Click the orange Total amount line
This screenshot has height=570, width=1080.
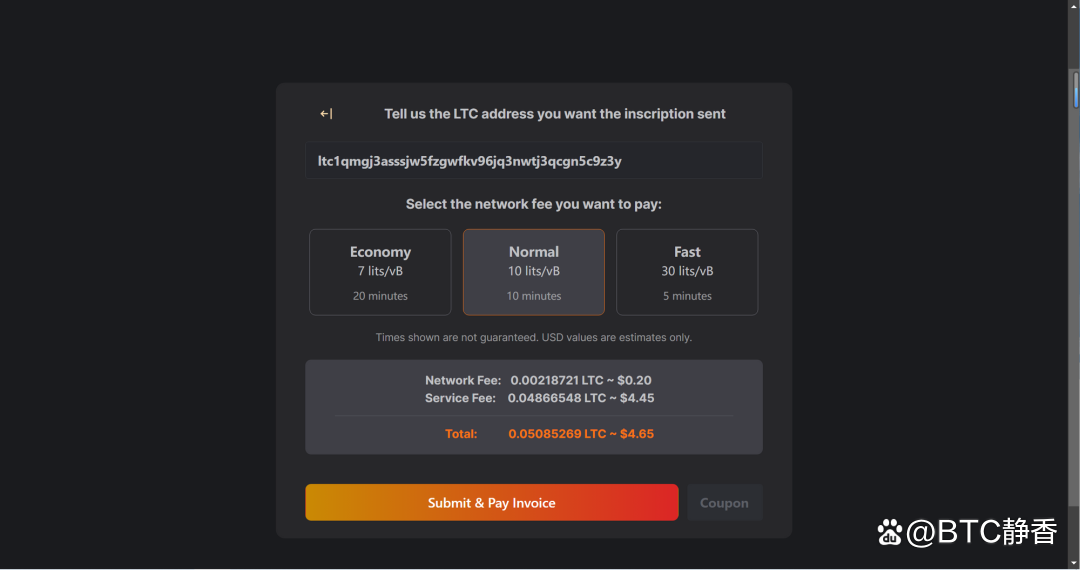coord(549,434)
